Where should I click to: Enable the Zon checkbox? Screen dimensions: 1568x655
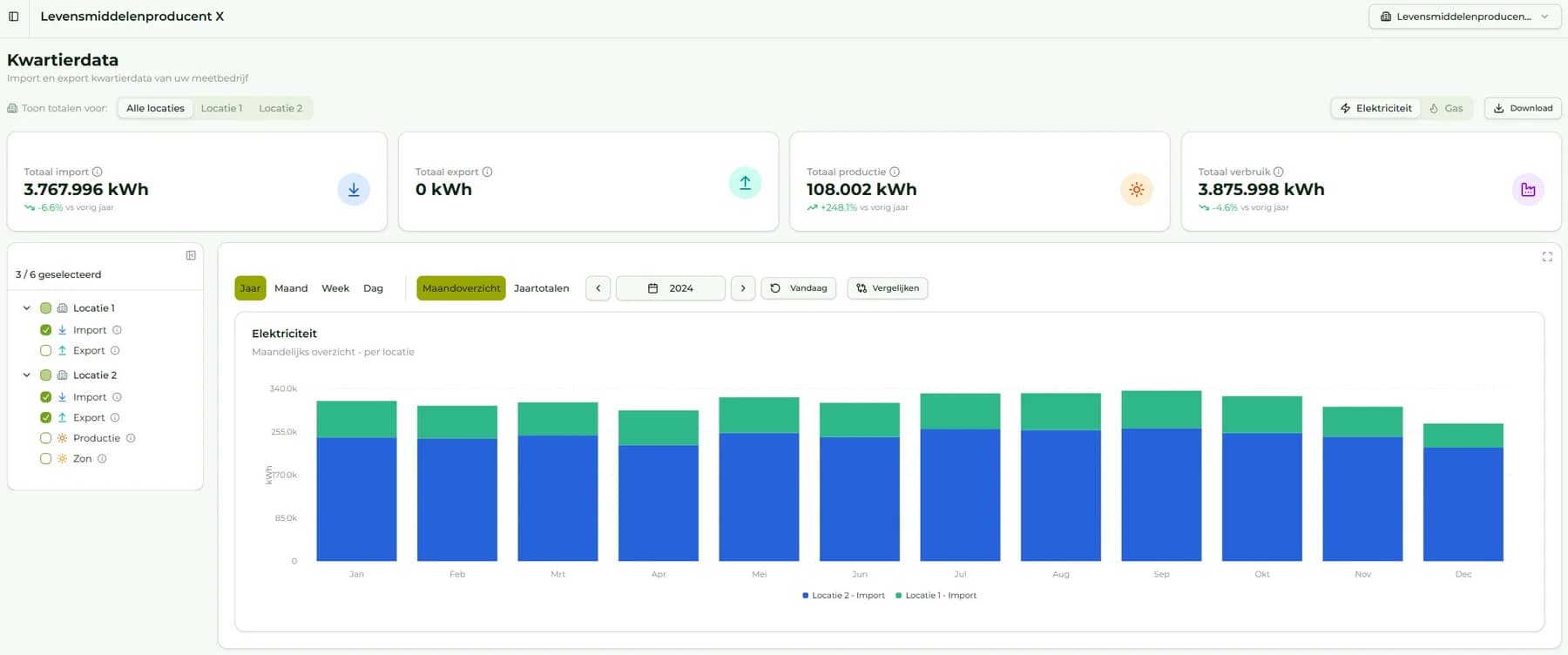(46, 458)
